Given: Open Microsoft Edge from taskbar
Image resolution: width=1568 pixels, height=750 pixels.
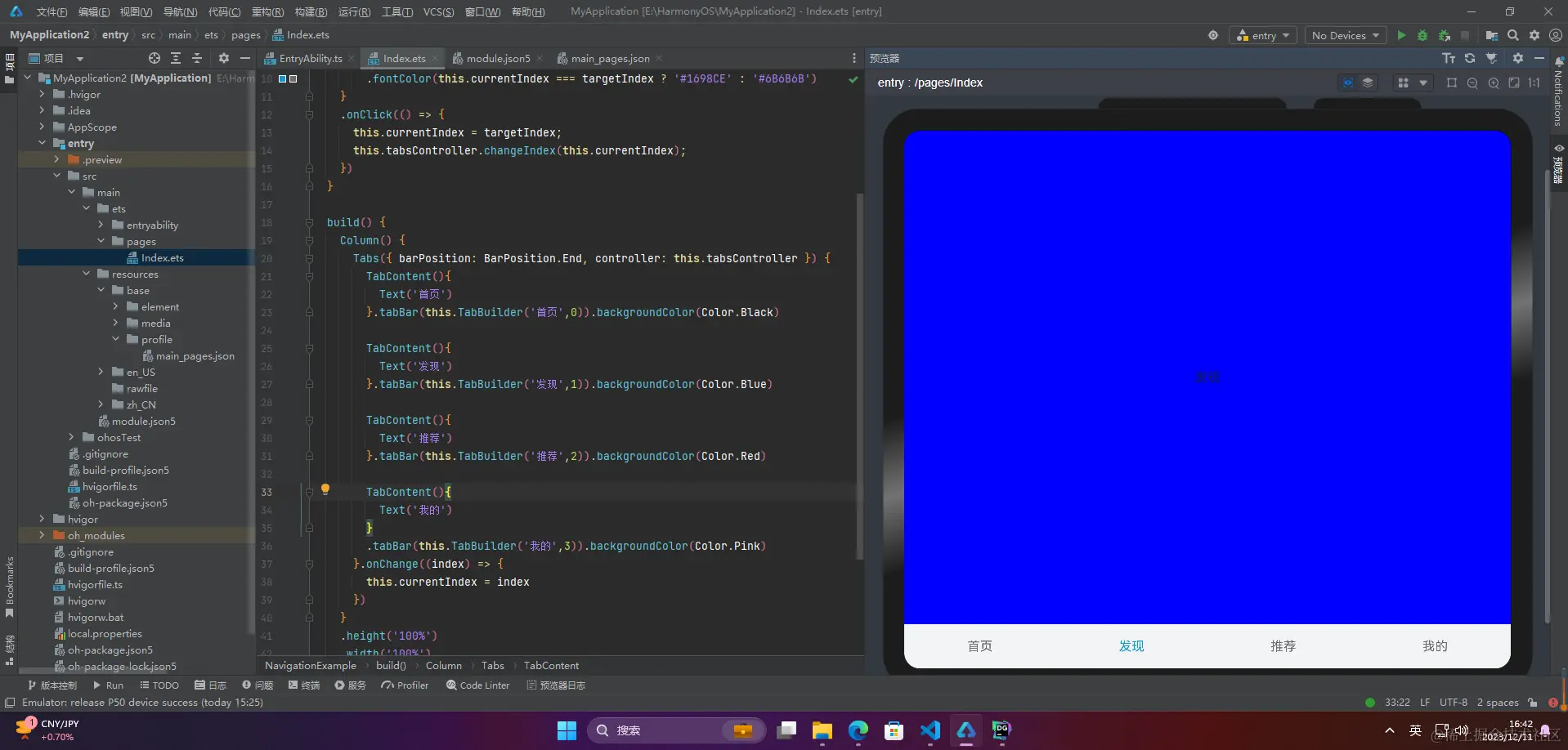Looking at the screenshot, I should pos(858,730).
